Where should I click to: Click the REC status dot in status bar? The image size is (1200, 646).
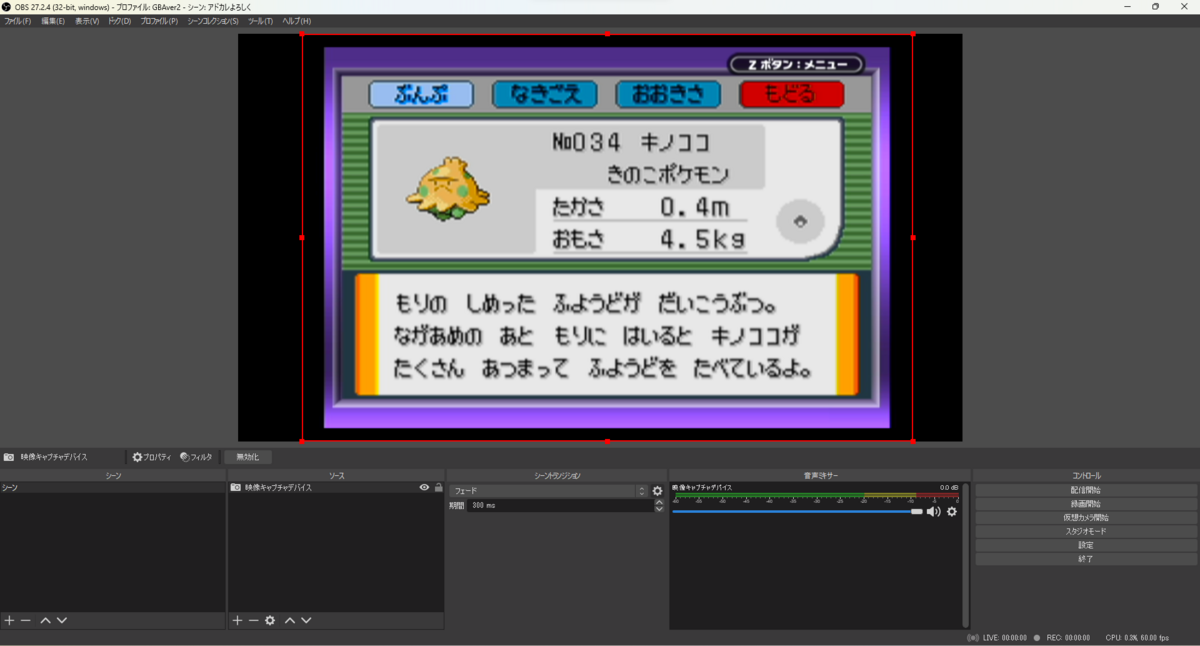point(1037,637)
